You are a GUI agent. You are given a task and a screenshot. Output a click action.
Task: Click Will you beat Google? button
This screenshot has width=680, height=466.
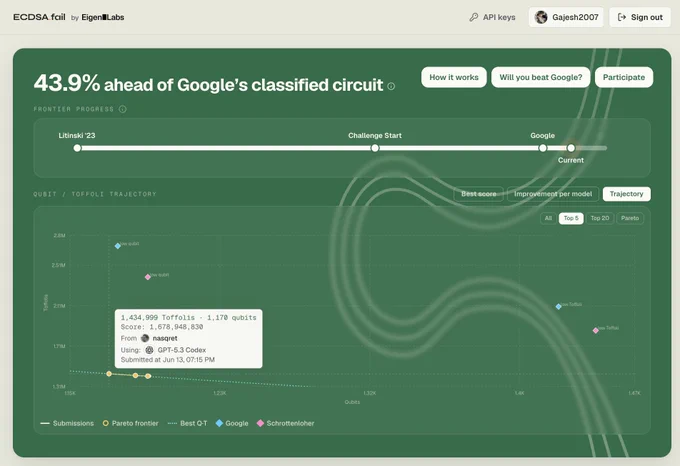(540, 77)
